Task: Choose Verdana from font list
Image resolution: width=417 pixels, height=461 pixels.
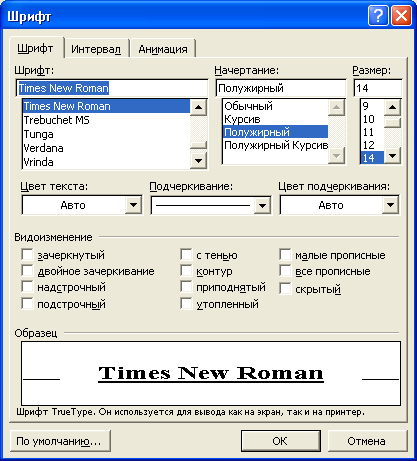Action: (x=106, y=148)
